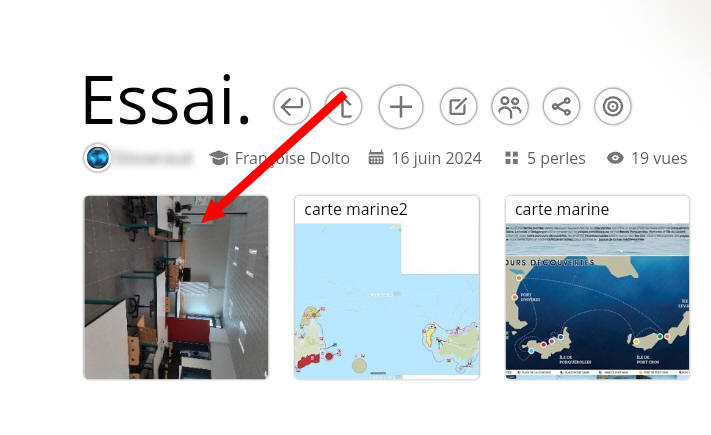Open the team members icon
Image resolution: width=711 pixels, height=435 pixels.
[x=510, y=107]
